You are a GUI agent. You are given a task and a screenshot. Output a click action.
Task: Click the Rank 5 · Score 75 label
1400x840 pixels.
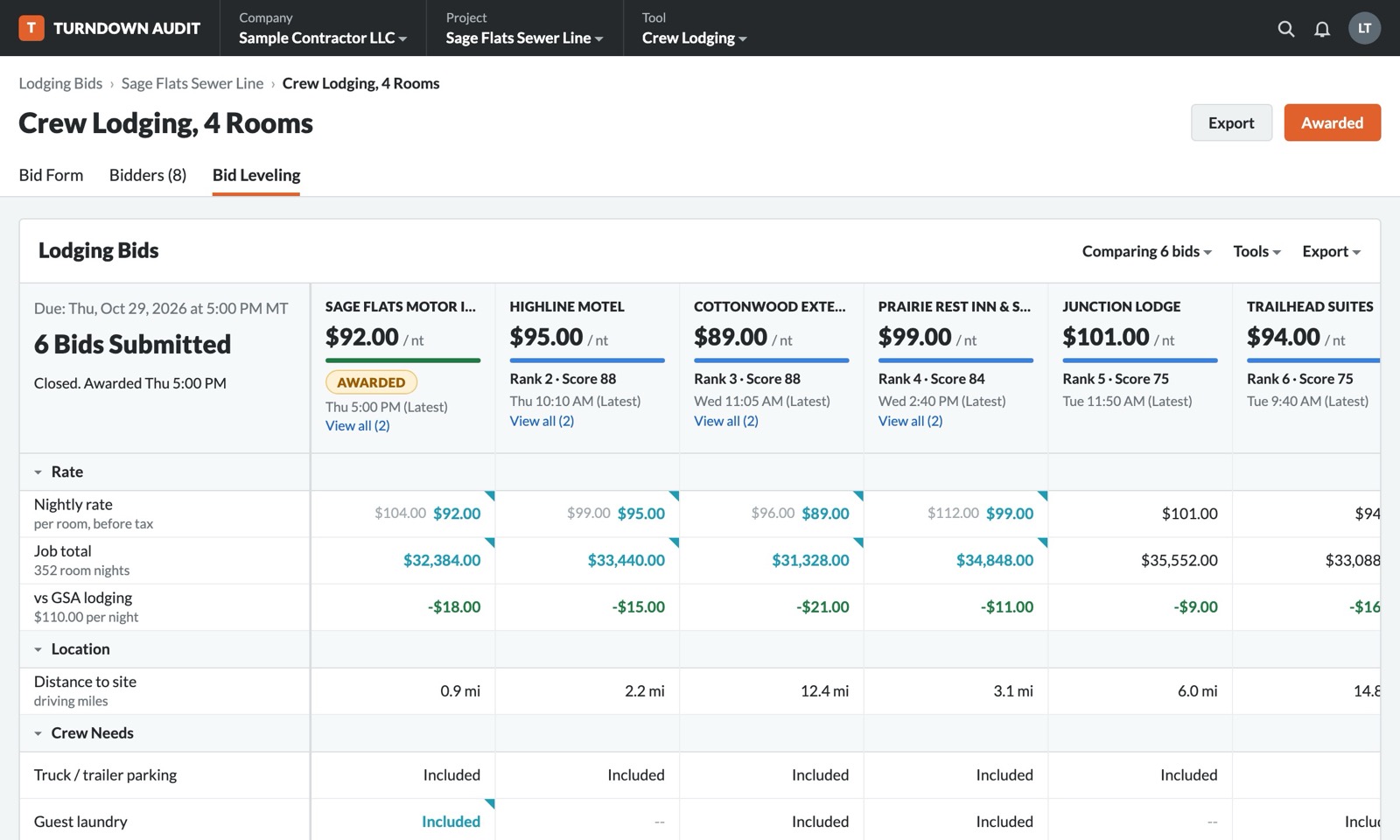1116,379
